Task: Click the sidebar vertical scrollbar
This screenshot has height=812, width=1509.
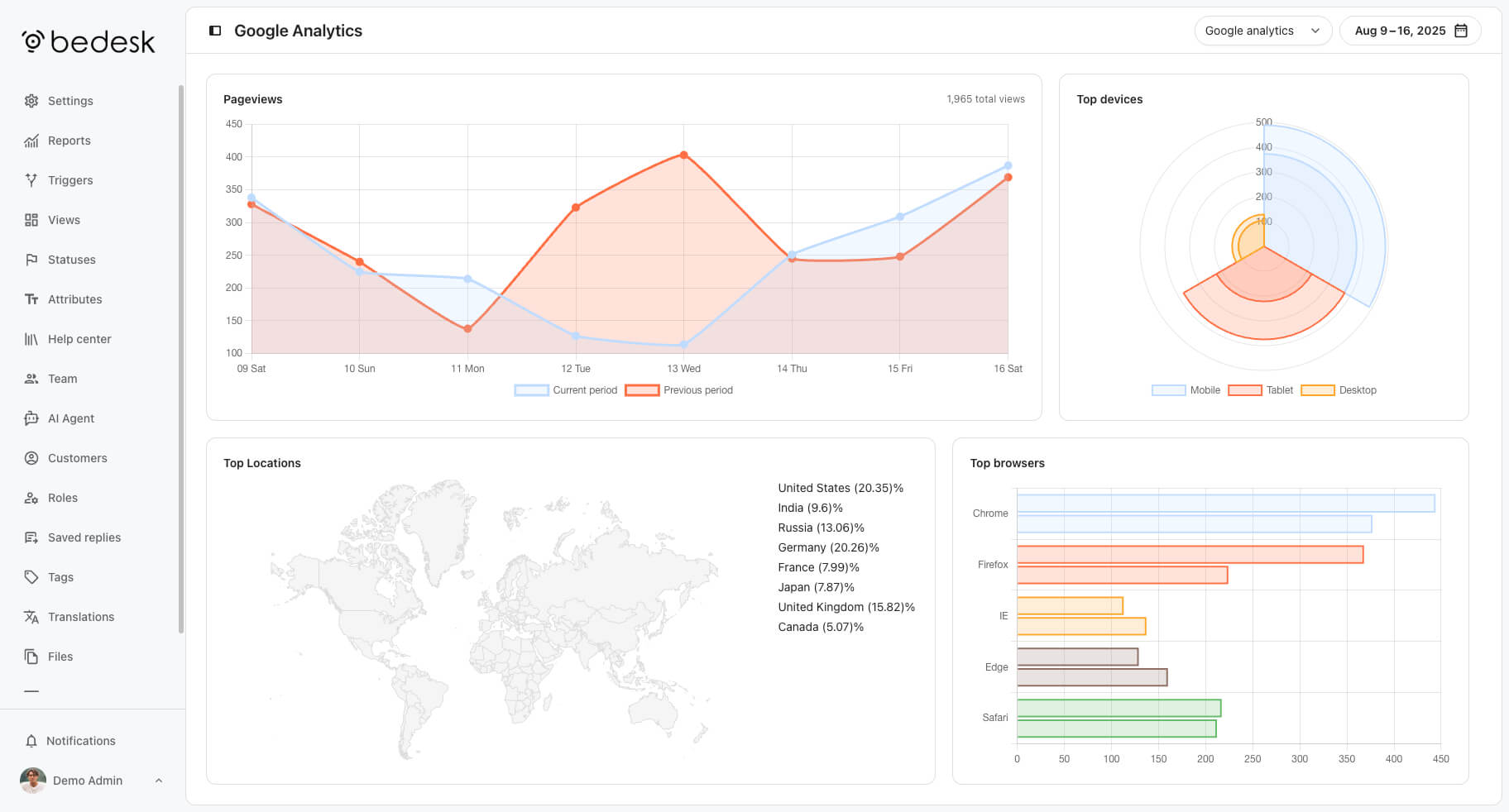Action: click(x=180, y=359)
